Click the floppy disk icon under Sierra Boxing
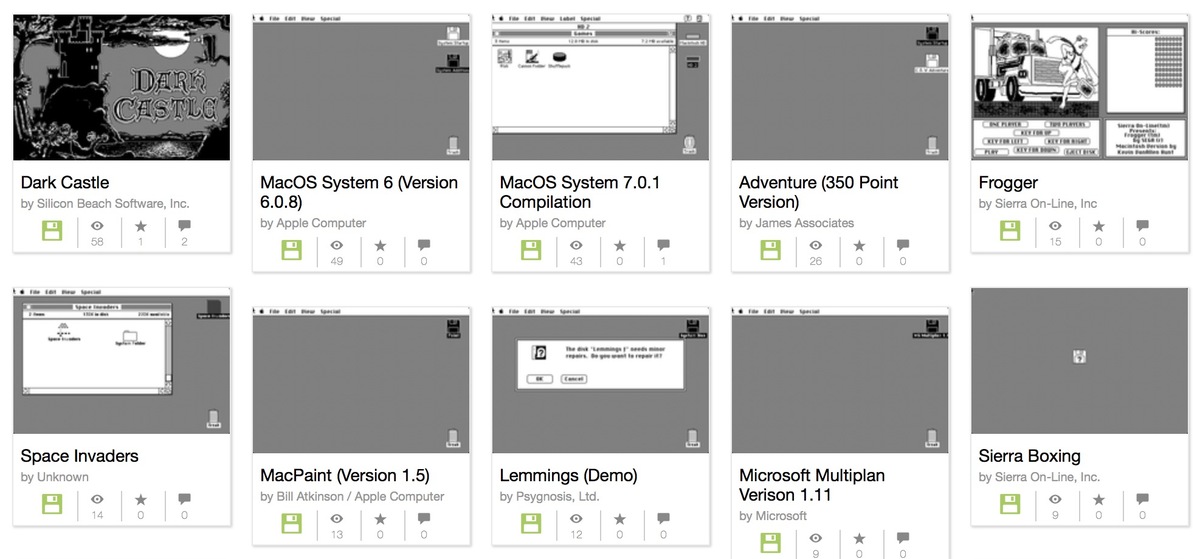 coord(1011,504)
